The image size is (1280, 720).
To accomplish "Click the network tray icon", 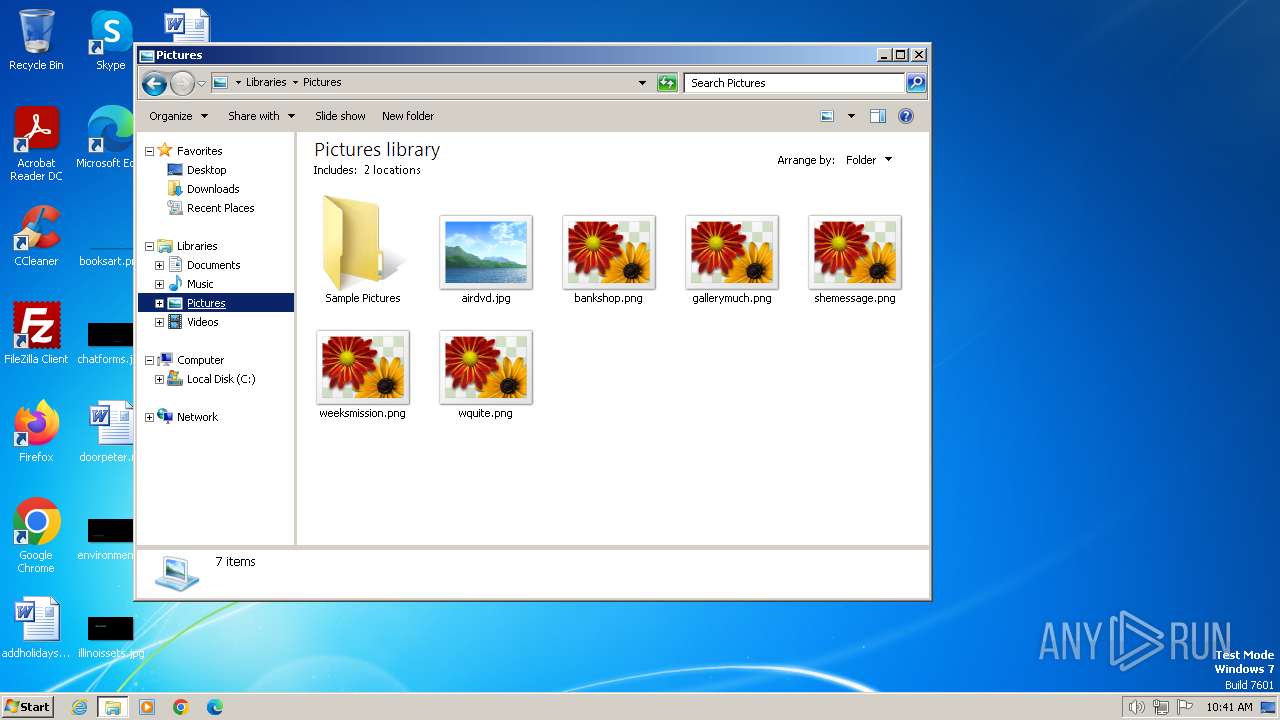I will [1161, 707].
